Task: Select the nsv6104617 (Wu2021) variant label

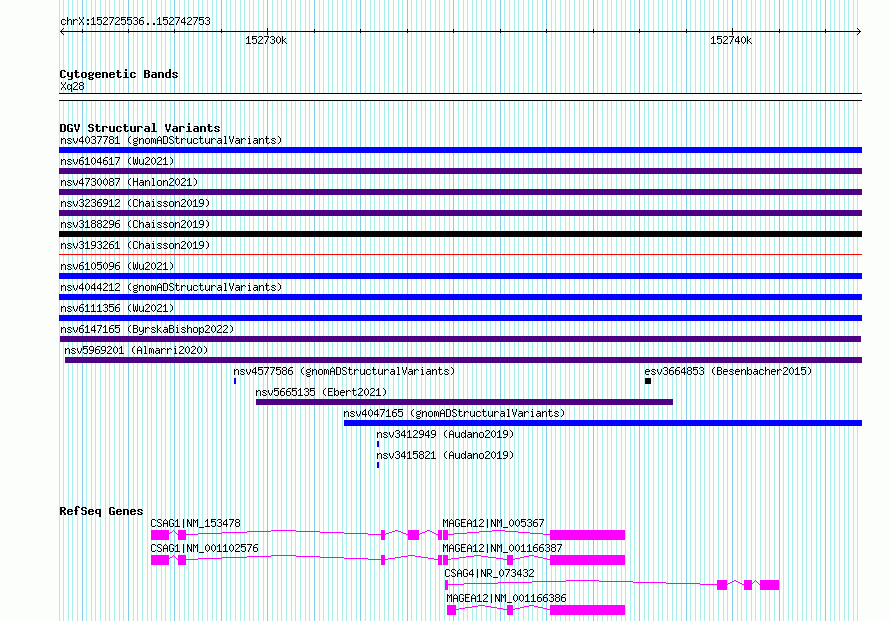Action: coord(117,161)
